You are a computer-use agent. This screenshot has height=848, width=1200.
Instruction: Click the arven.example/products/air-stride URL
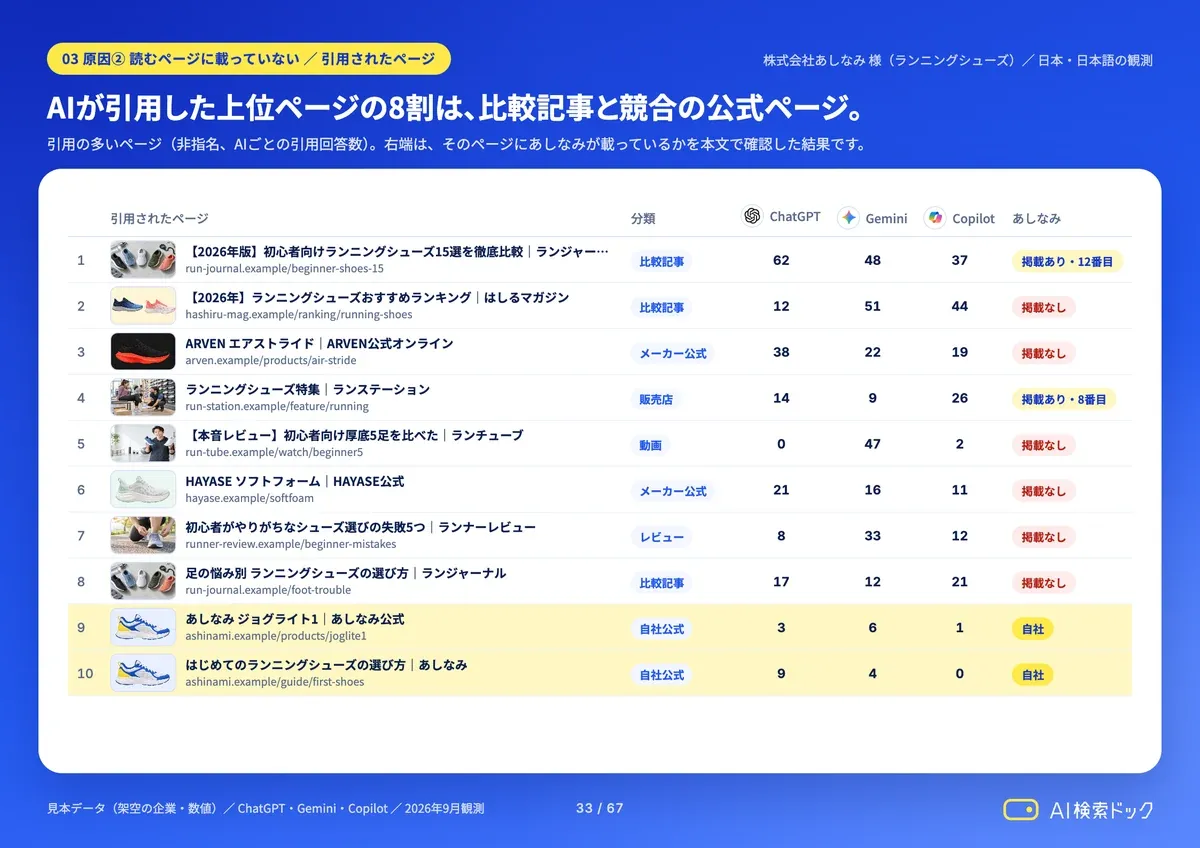click(x=273, y=361)
